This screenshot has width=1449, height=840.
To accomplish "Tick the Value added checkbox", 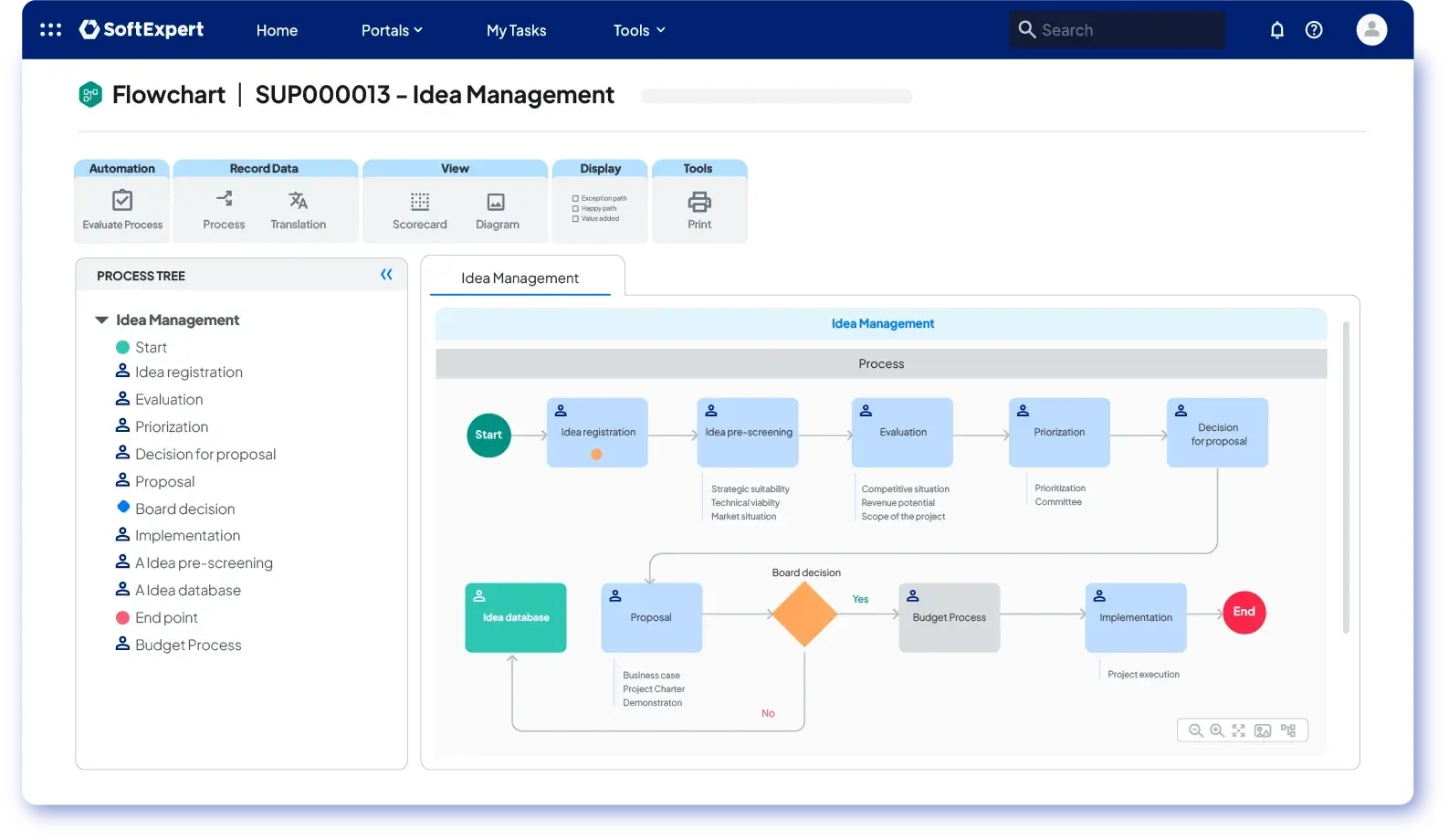I will 575,218.
